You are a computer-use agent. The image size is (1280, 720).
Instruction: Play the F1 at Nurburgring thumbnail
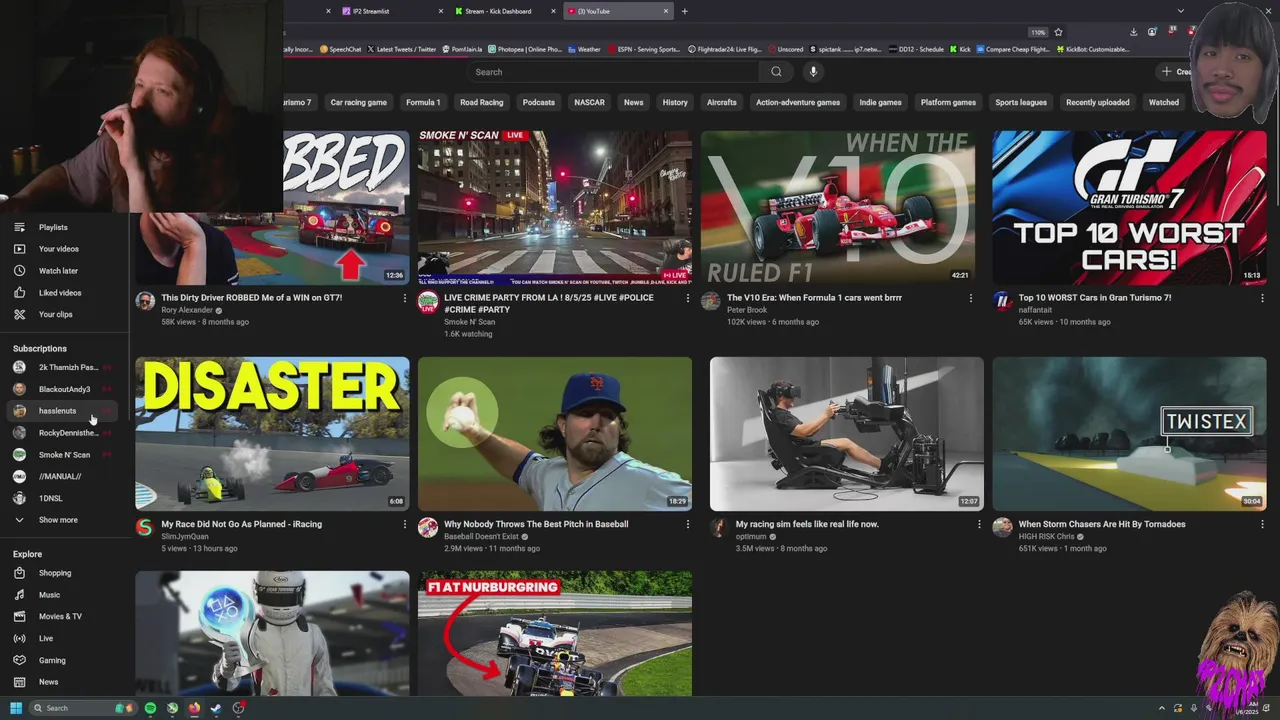coord(555,634)
